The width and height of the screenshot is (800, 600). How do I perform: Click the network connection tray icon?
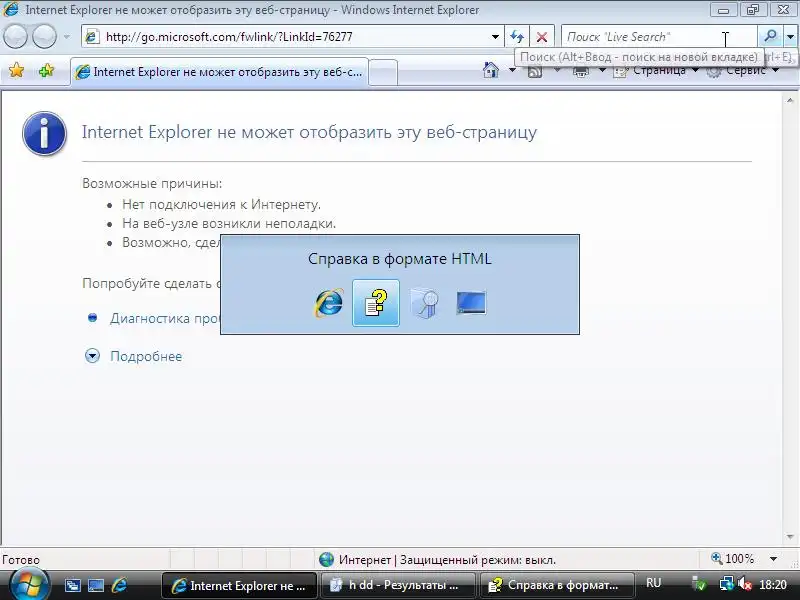click(x=726, y=584)
